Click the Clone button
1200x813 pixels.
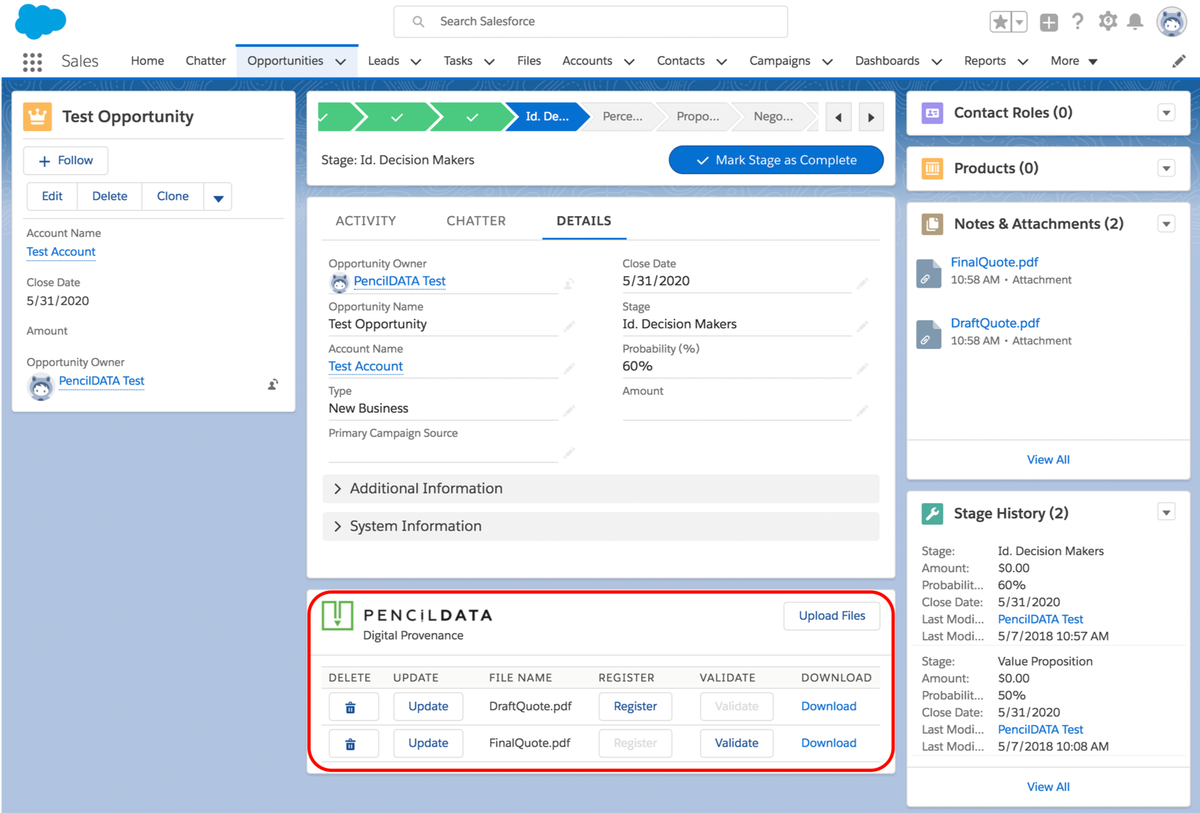click(x=173, y=196)
